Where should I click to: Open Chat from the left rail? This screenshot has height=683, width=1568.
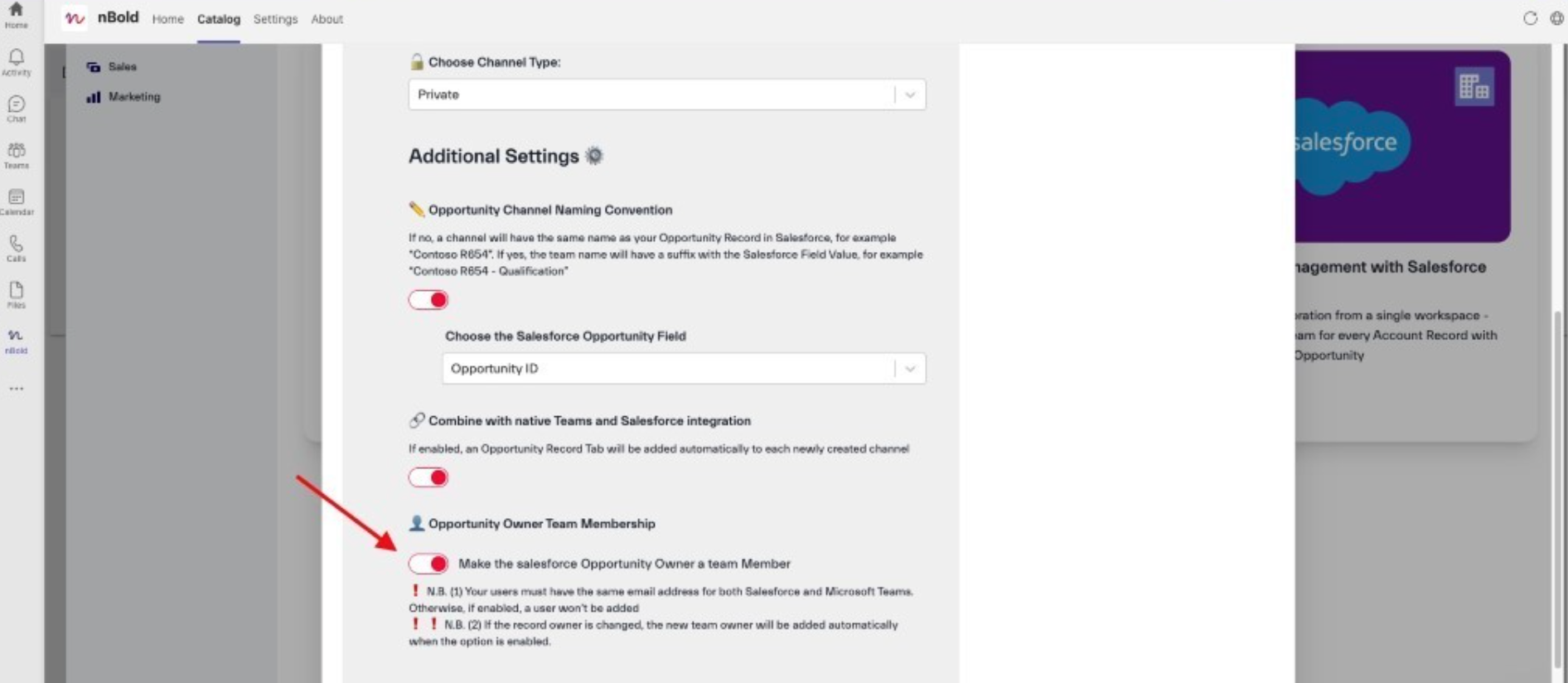coord(16,108)
